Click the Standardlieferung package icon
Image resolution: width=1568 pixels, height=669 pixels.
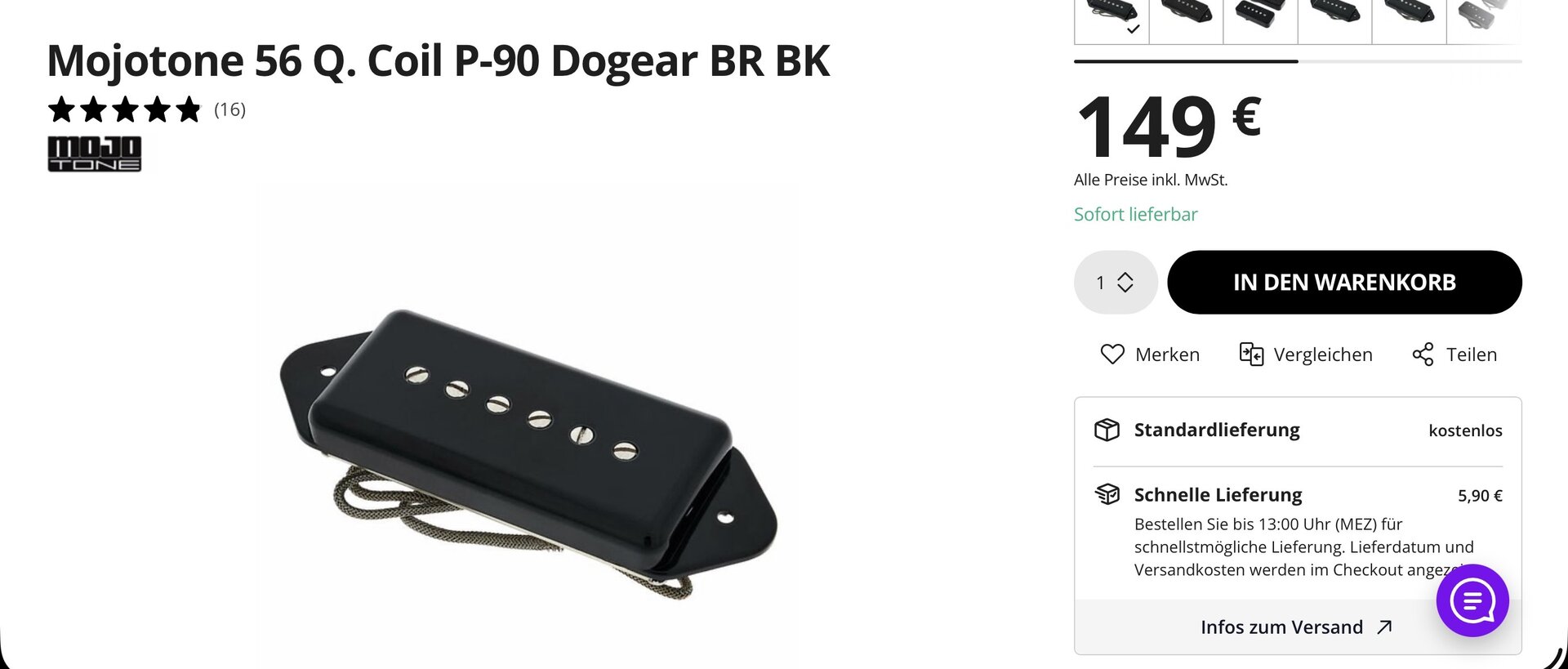pos(1107,430)
